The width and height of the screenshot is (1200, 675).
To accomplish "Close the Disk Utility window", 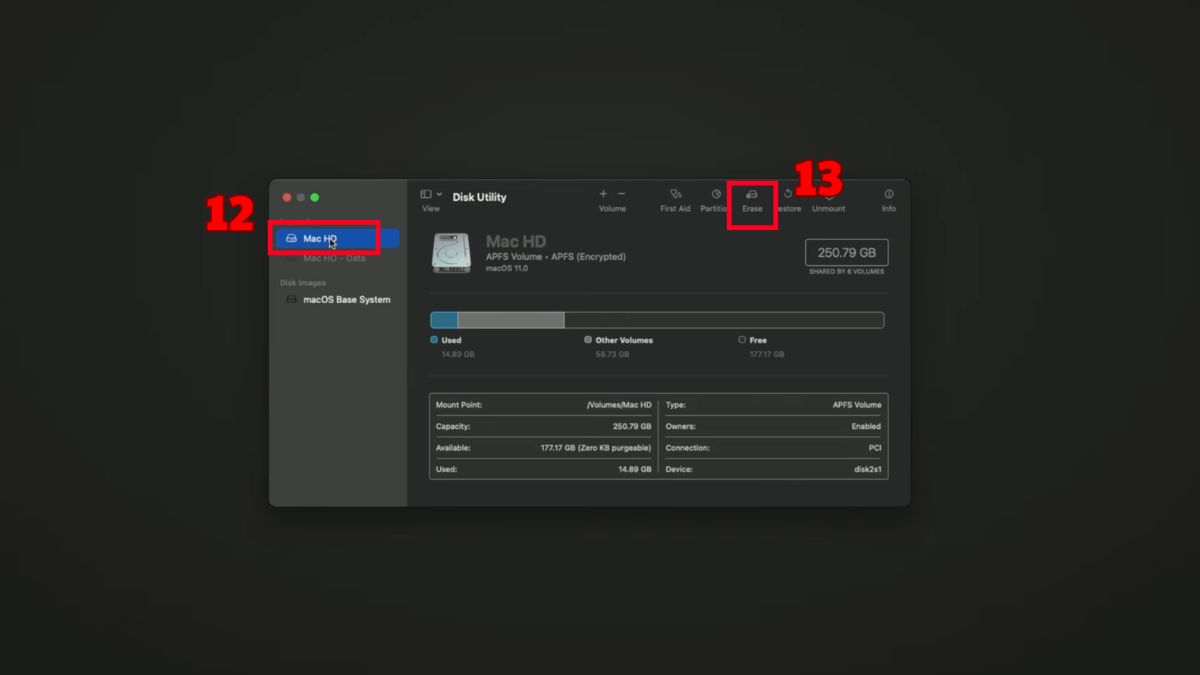I will 287,198.
